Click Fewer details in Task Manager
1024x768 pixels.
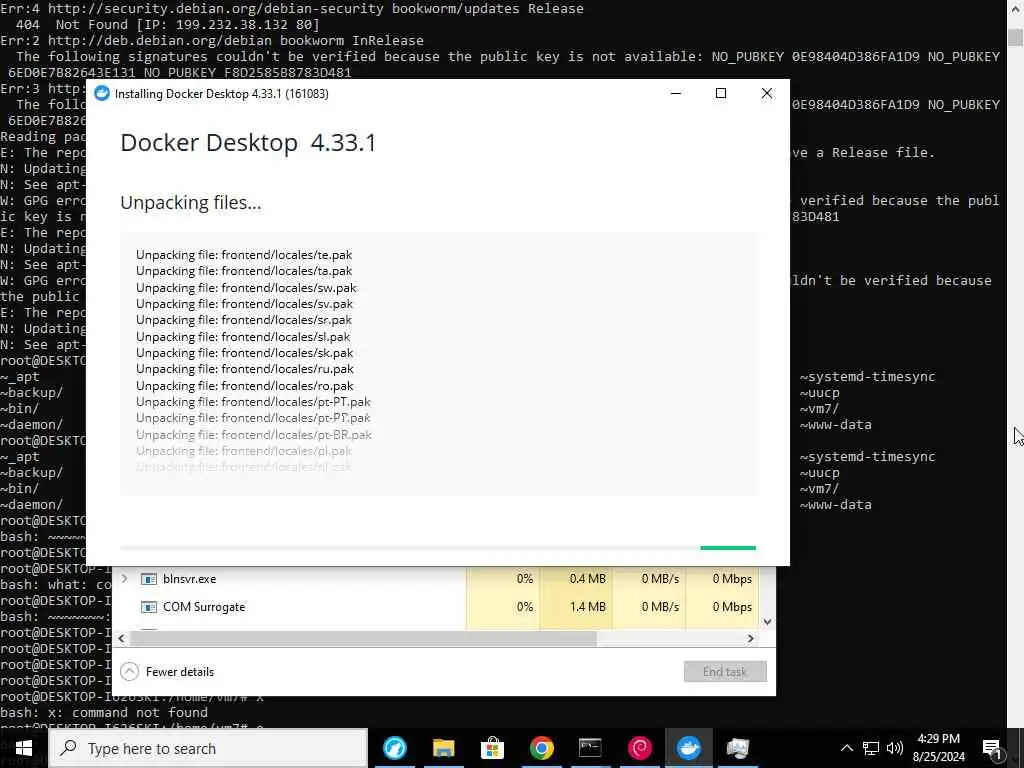click(x=180, y=671)
